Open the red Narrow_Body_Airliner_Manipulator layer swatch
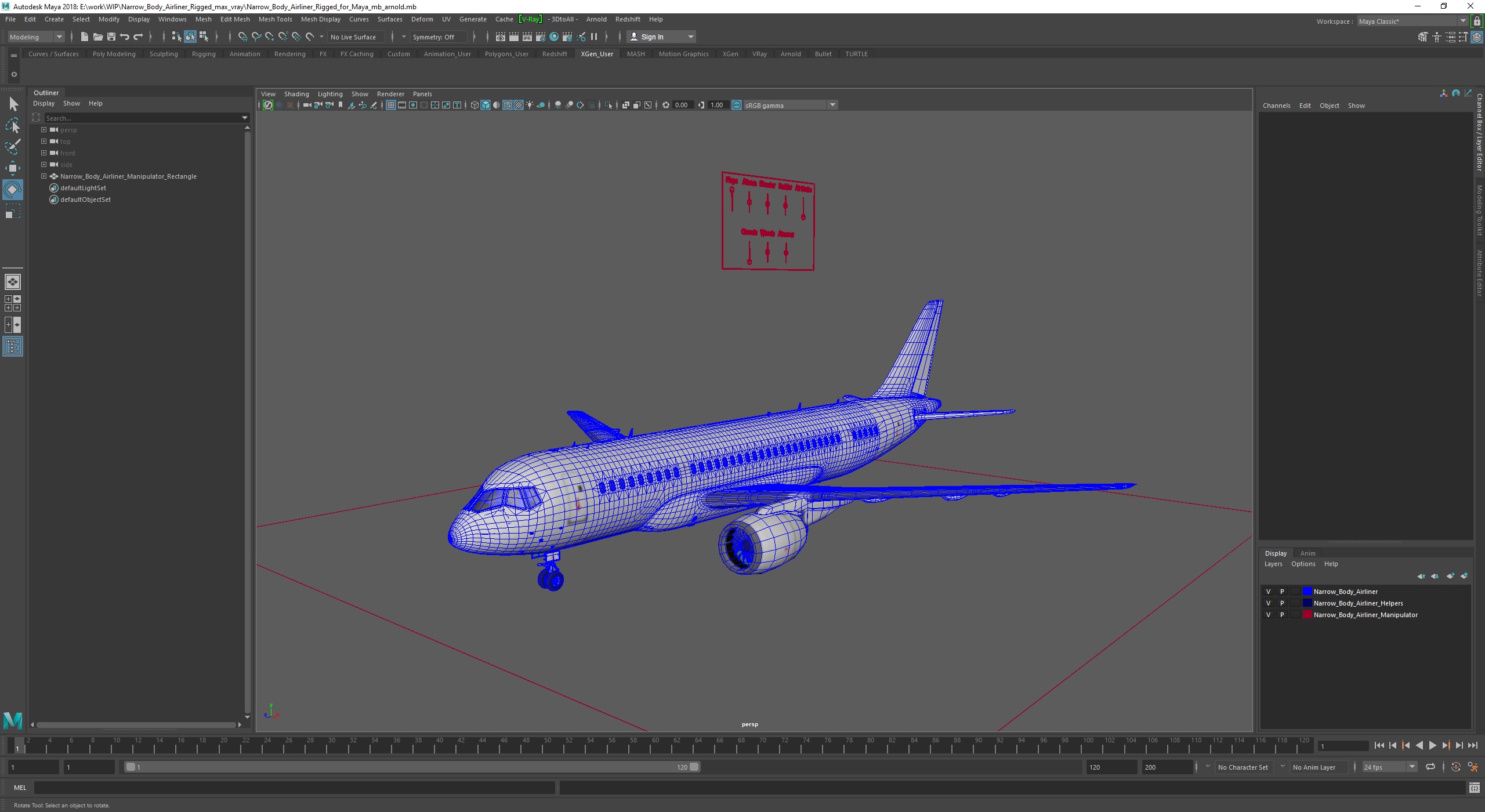 tap(1307, 615)
